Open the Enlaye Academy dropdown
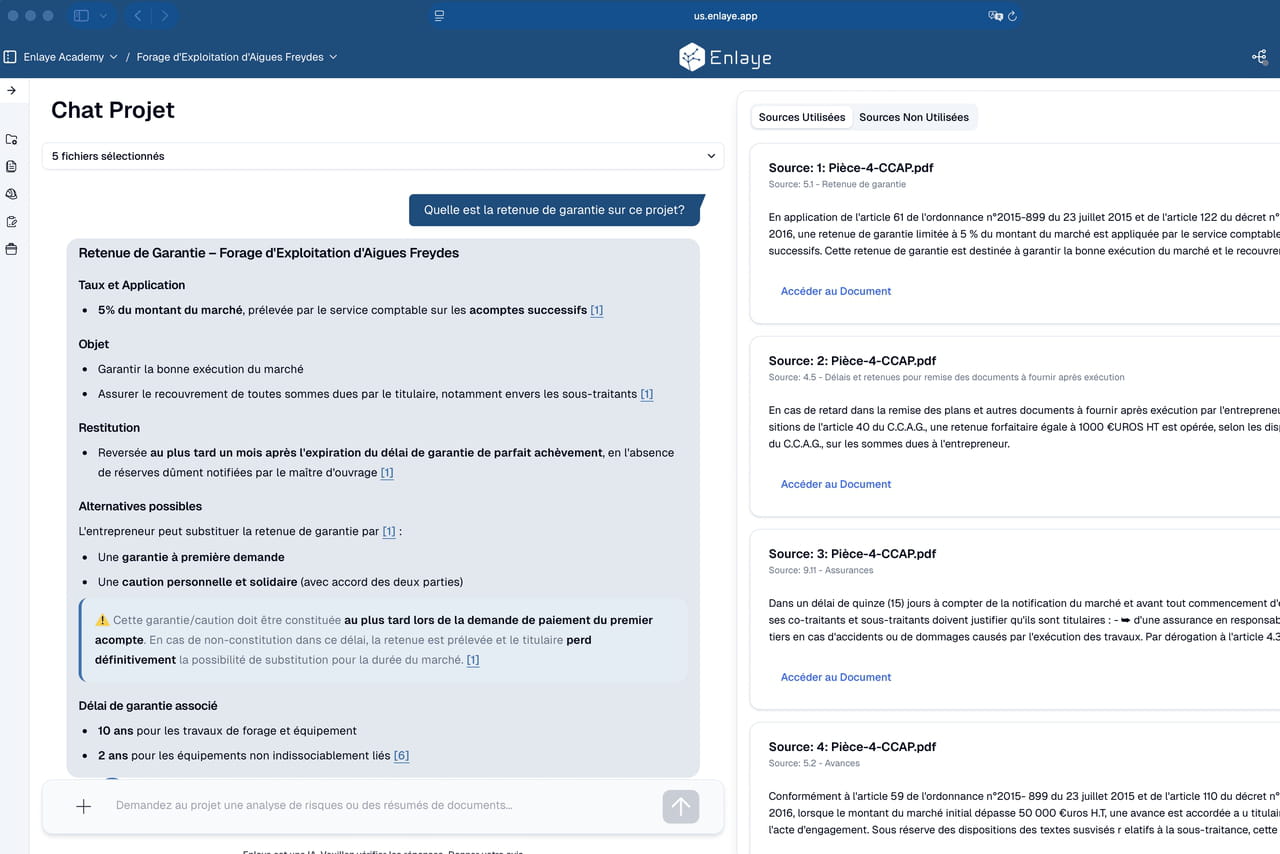The height and width of the screenshot is (854, 1280). tap(70, 57)
